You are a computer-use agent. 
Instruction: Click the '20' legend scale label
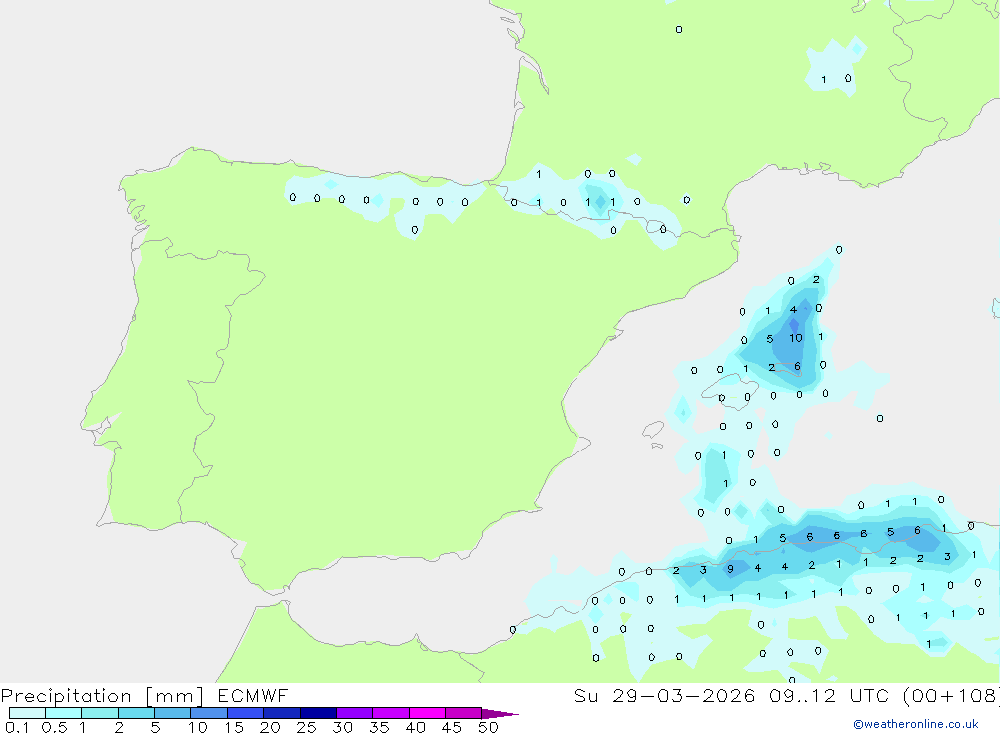pos(270,727)
